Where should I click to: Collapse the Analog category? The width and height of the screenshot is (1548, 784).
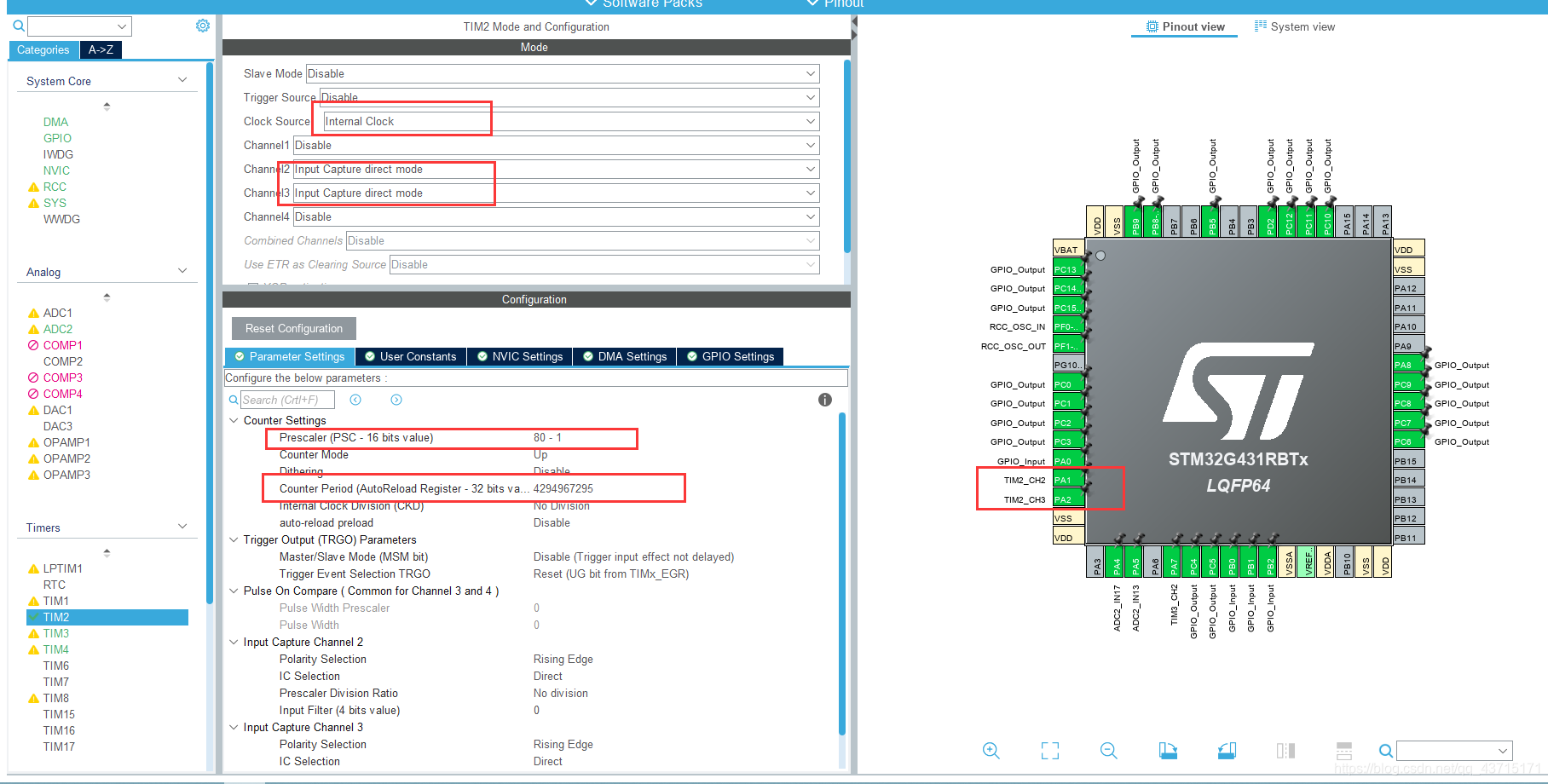[x=182, y=271]
